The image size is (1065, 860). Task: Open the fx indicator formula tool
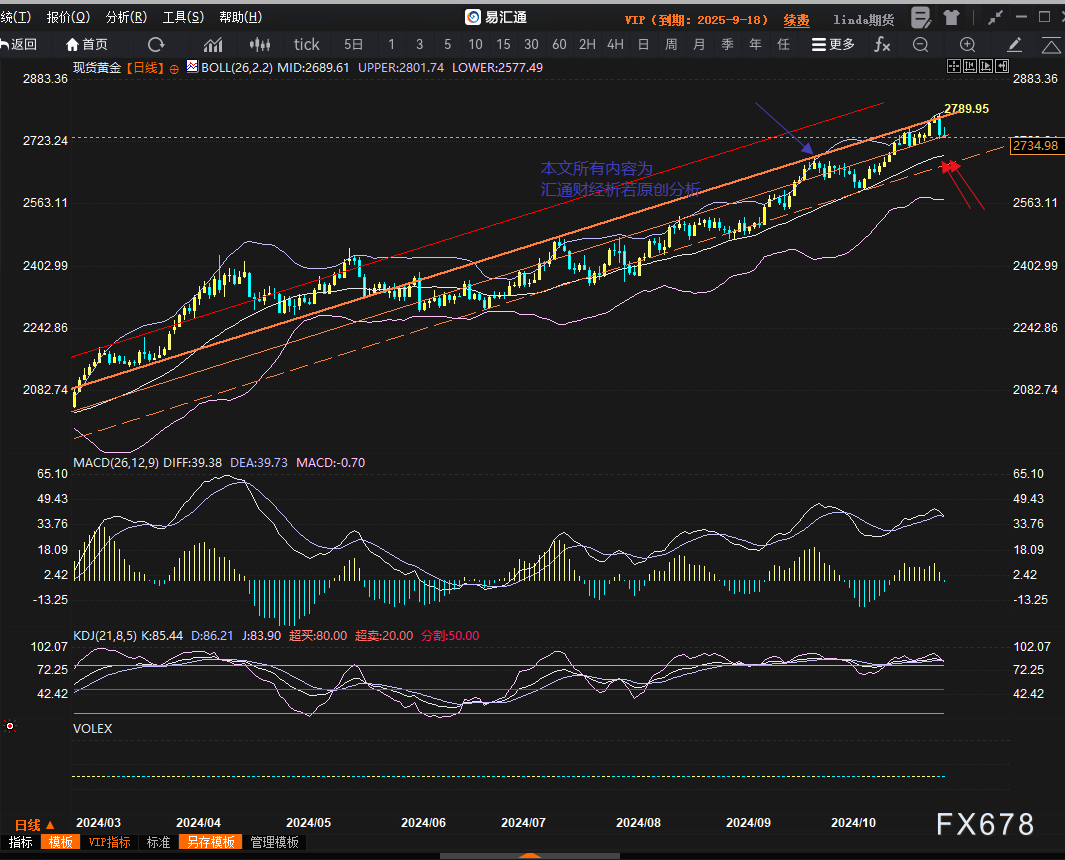tap(882, 44)
